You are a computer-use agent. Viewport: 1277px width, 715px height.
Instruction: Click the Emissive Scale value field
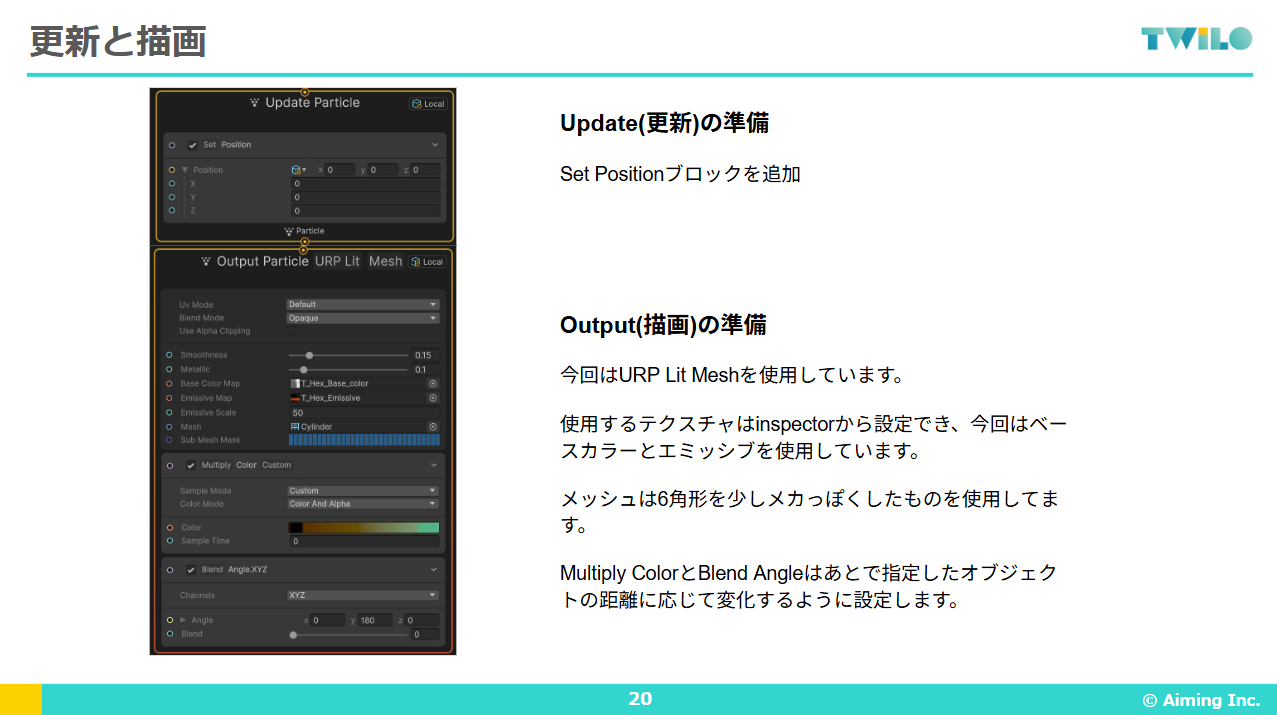point(364,412)
